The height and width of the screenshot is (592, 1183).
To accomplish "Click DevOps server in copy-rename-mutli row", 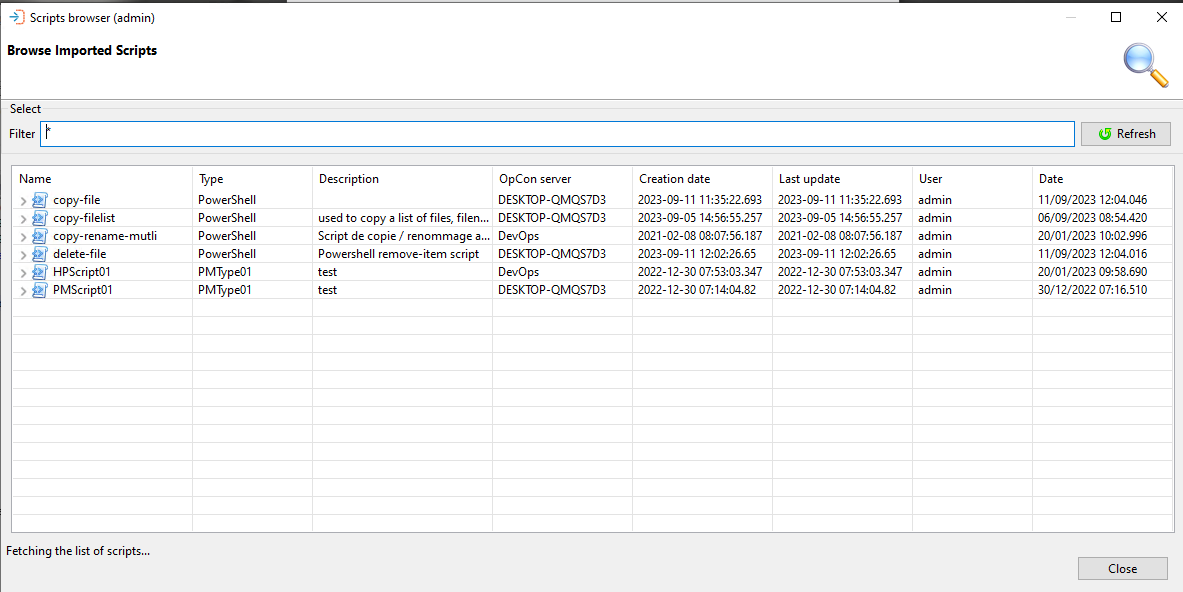I will click(518, 236).
